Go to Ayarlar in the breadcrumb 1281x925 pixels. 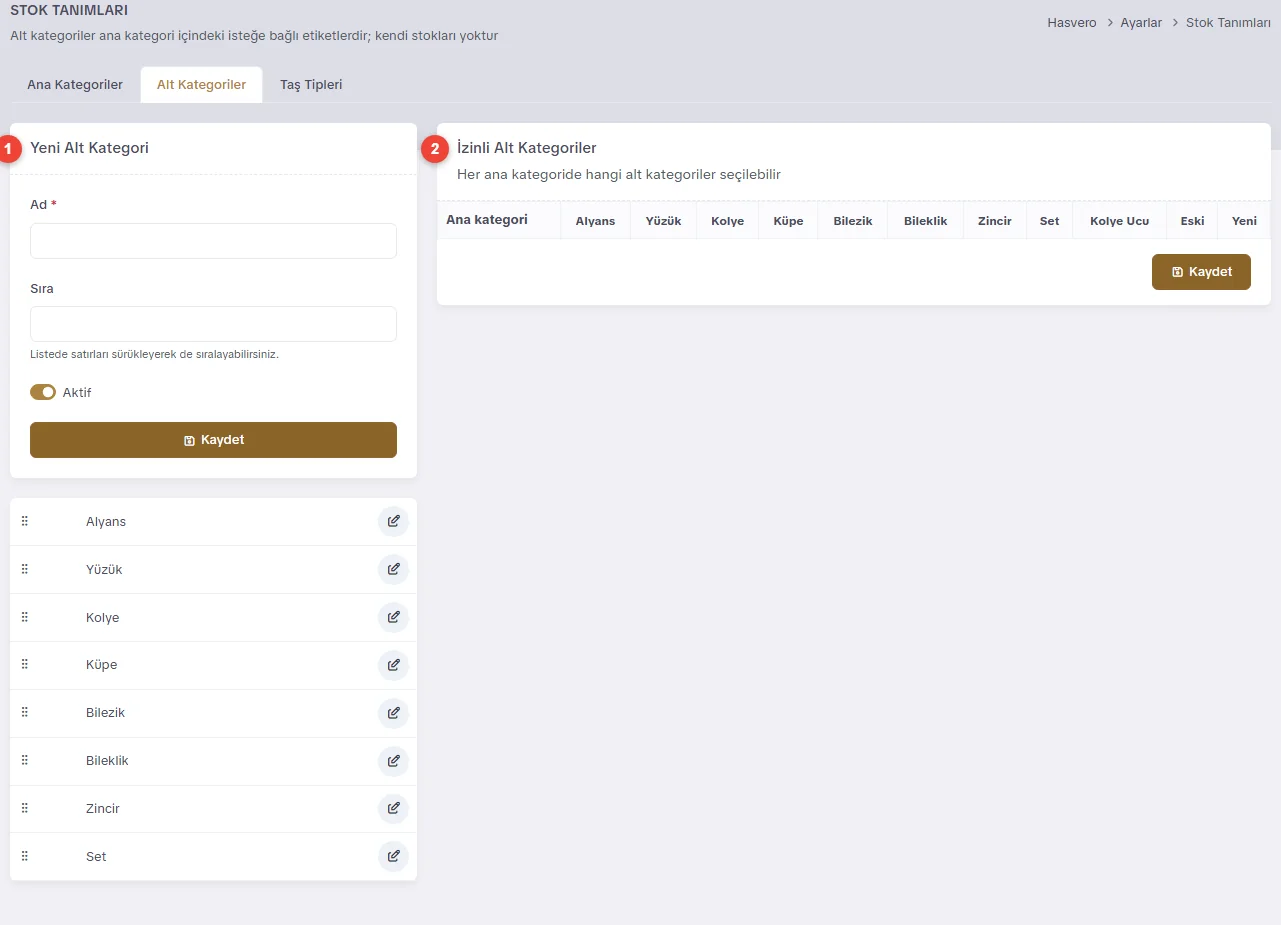1141,22
